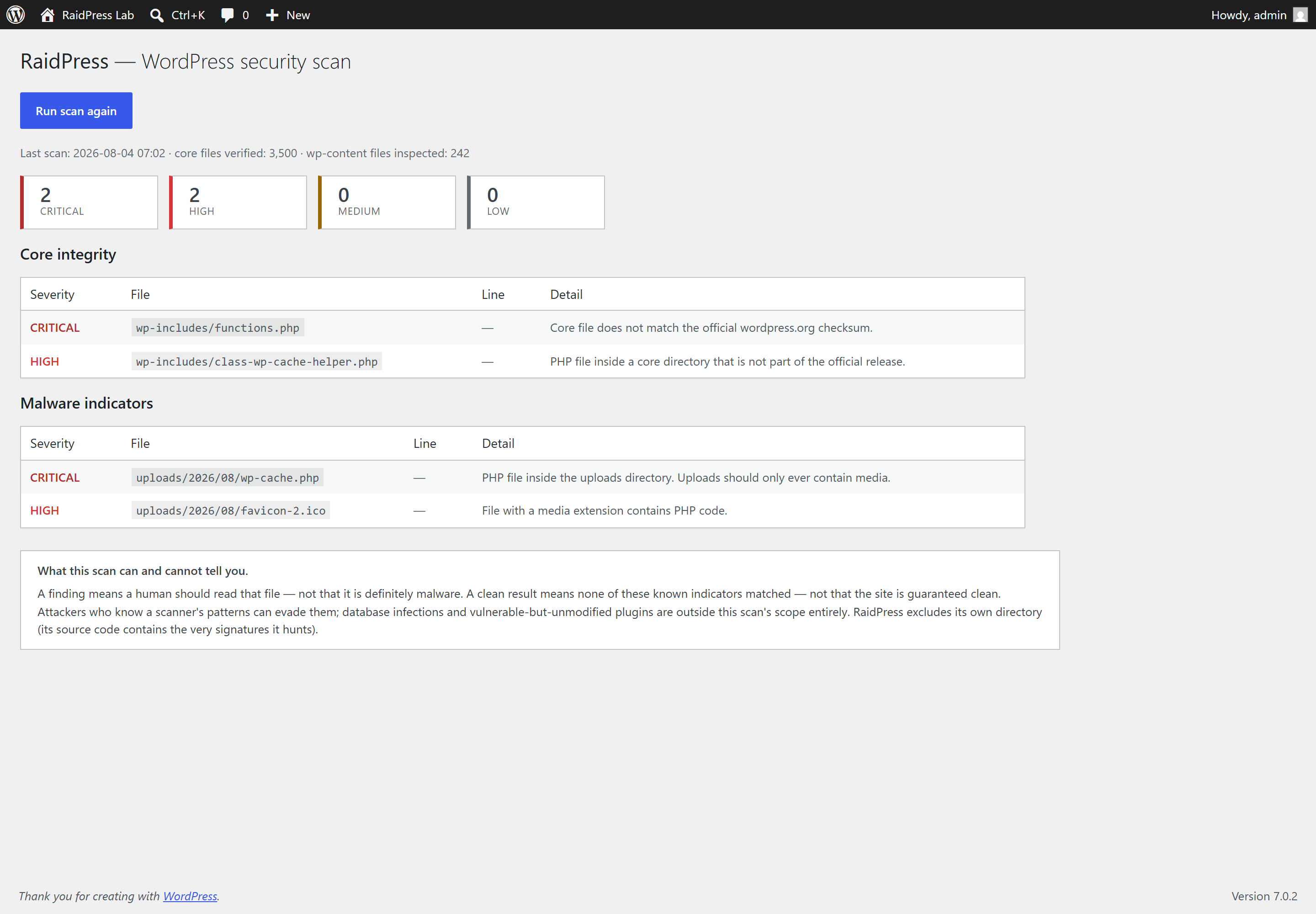
Task: Click the Detail header in Malware indicators table
Action: pos(498,443)
